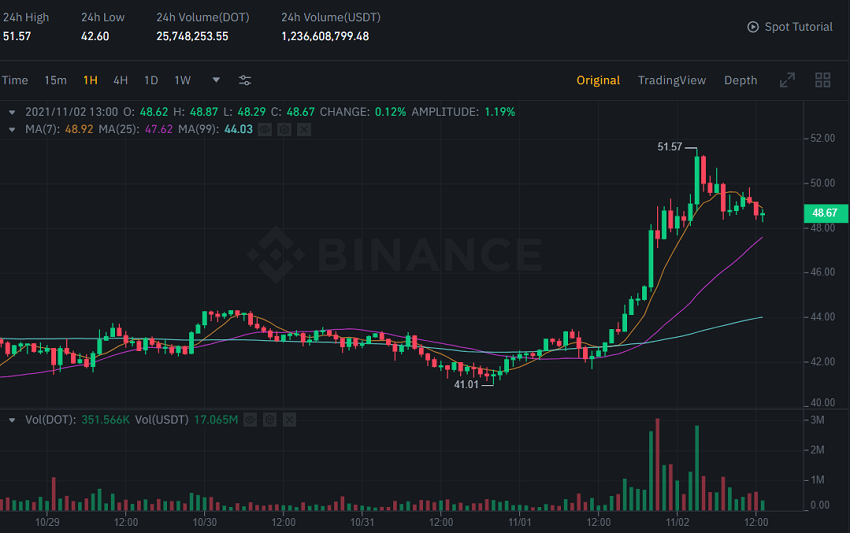Collapse the MA indicator legend row

point(12,129)
